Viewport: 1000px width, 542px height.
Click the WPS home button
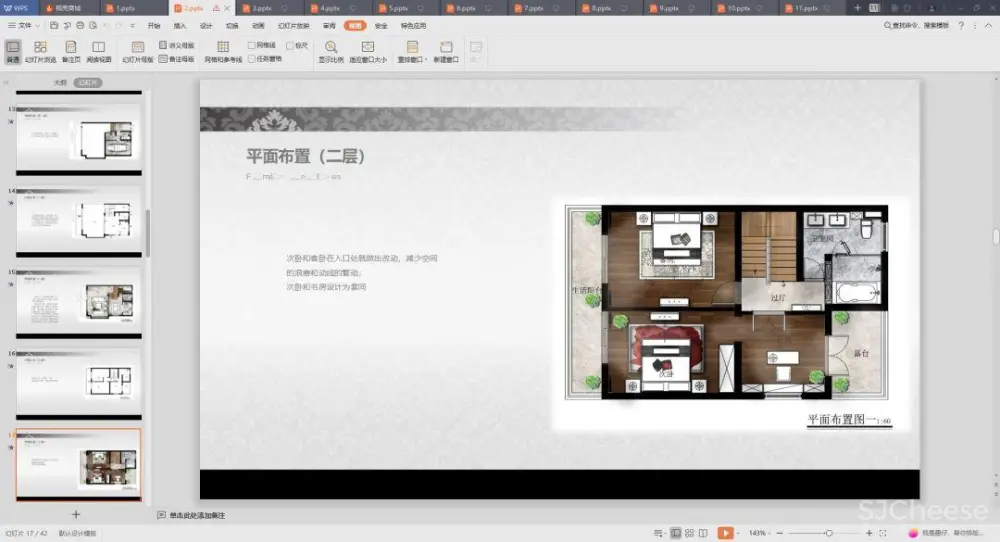coord(17,8)
